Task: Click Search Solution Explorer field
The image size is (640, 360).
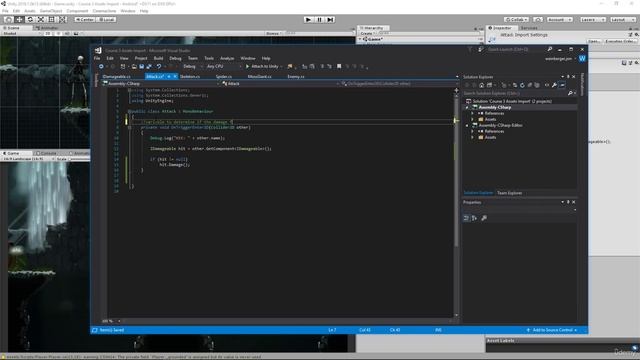Action: [x=519, y=93]
